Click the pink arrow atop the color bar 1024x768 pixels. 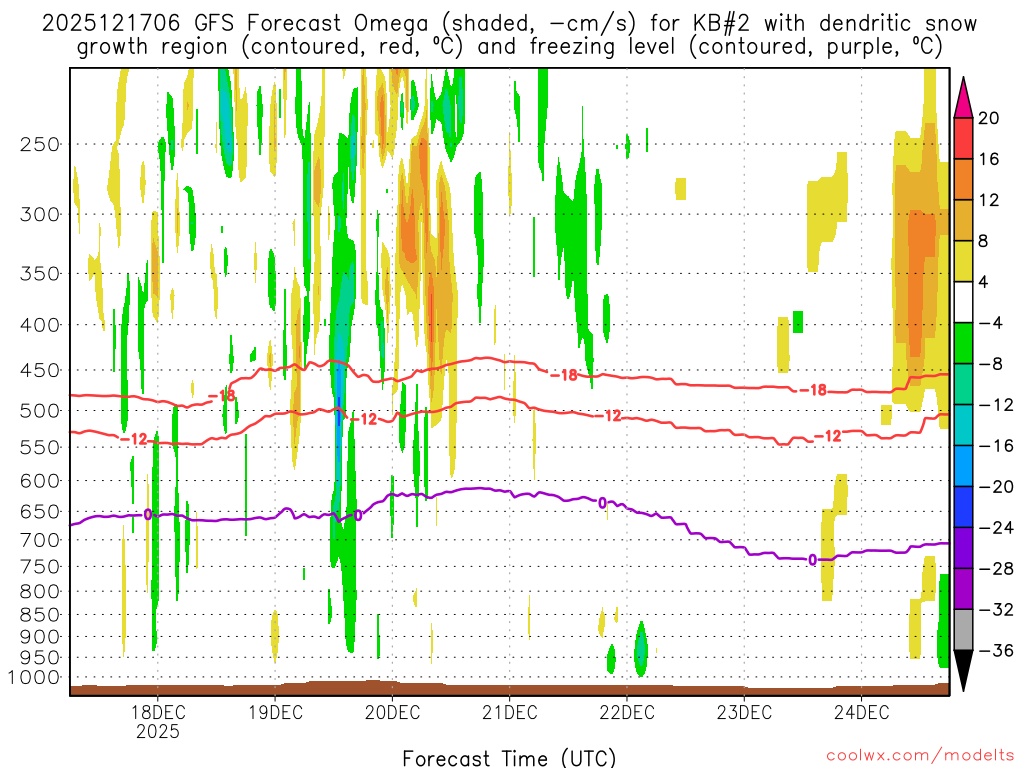tap(963, 97)
